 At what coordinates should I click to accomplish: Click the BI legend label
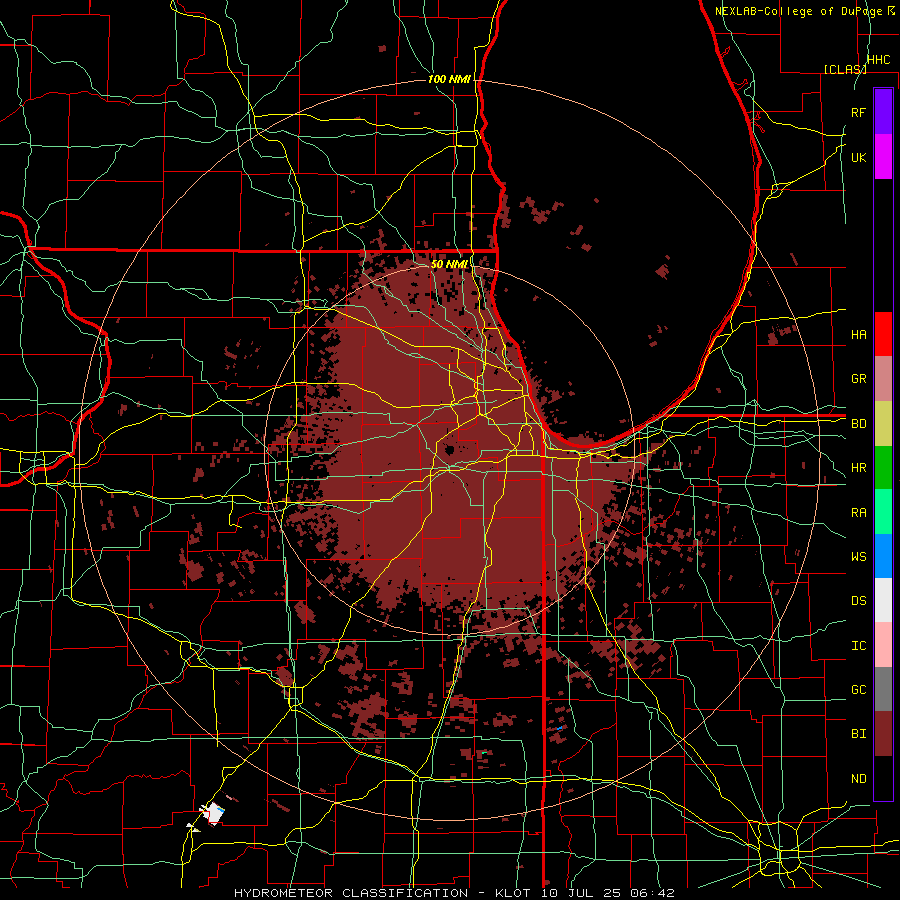tap(859, 734)
